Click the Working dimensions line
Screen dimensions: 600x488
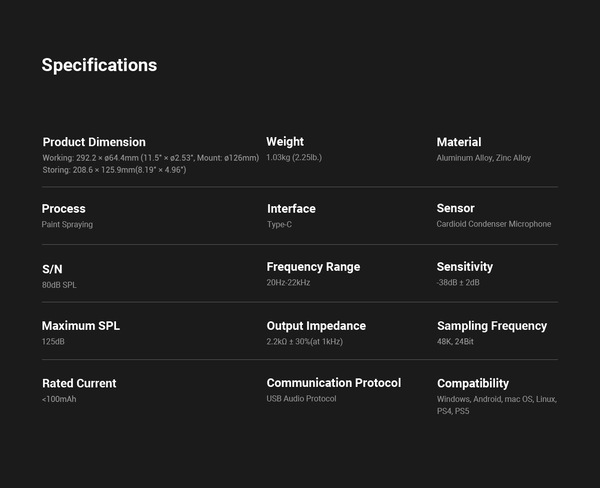(150, 158)
